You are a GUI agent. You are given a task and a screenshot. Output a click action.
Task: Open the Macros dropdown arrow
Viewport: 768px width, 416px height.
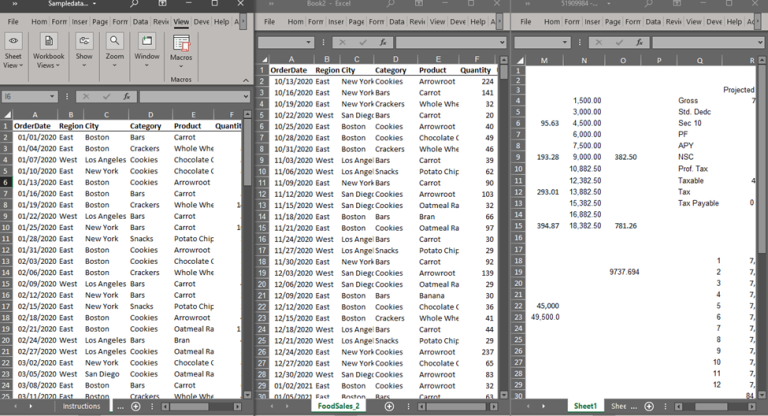pos(181,66)
